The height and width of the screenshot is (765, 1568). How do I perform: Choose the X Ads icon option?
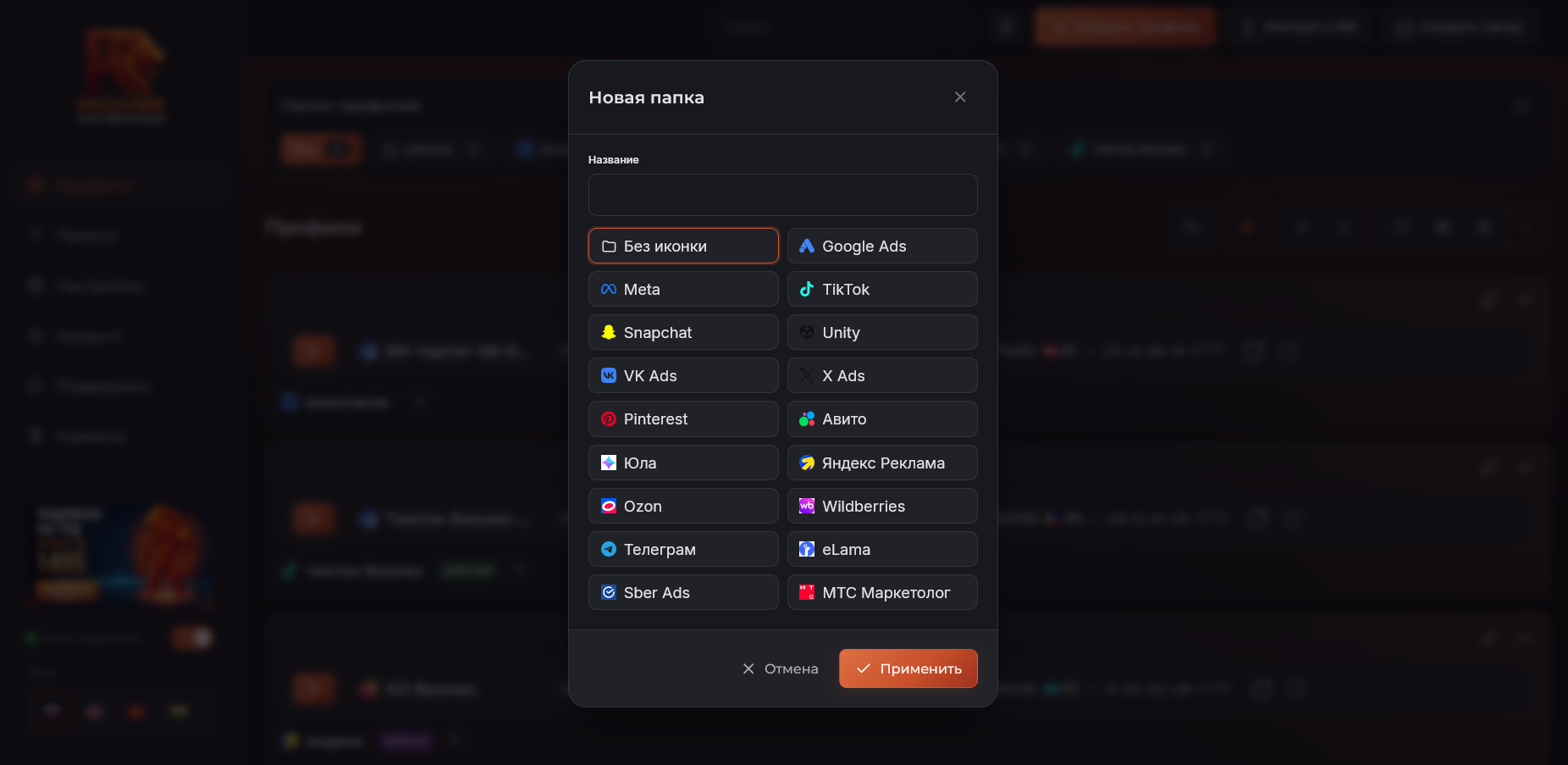[x=882, y=375]
